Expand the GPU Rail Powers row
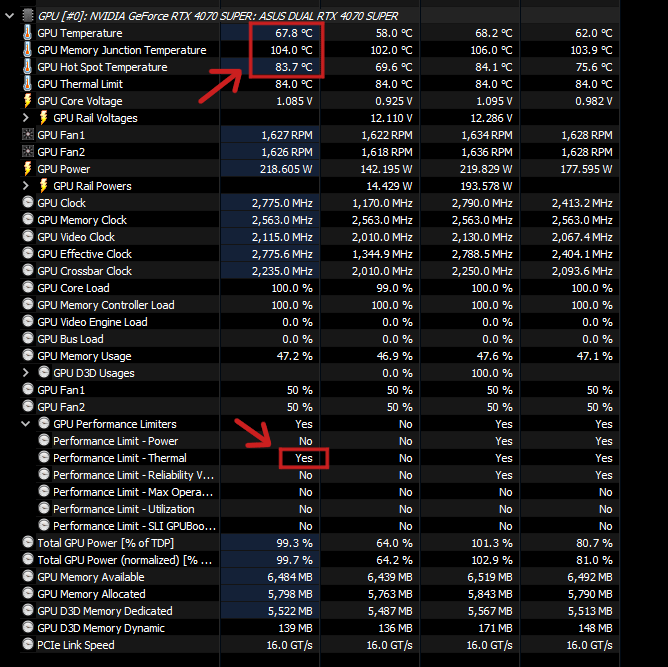The height and width of the screenshot is (667, 668). pos(26,186)
